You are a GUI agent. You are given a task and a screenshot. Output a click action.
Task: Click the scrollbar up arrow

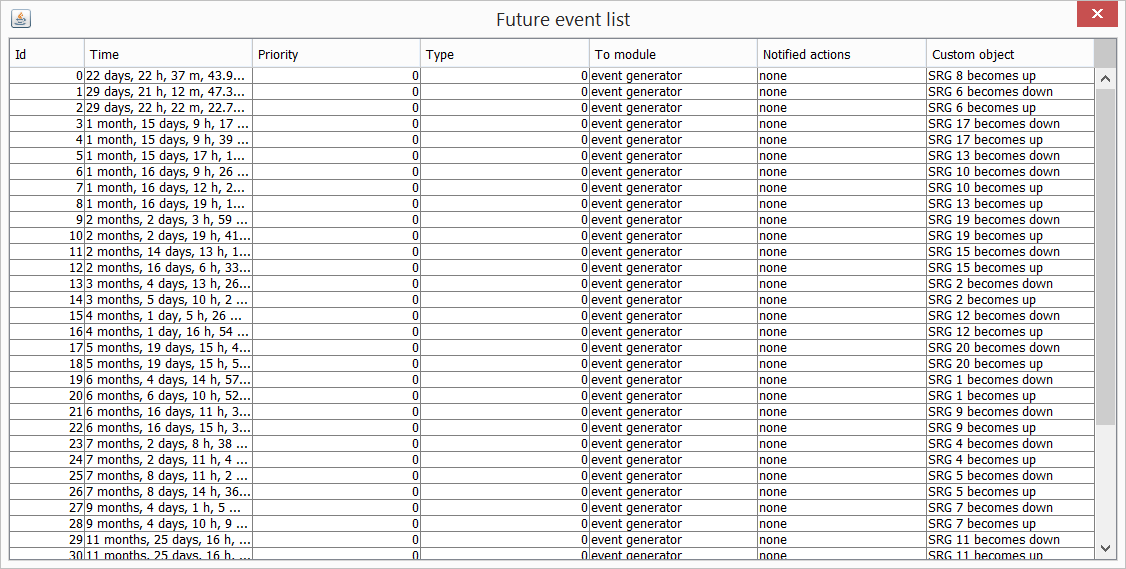[1105, 78]
